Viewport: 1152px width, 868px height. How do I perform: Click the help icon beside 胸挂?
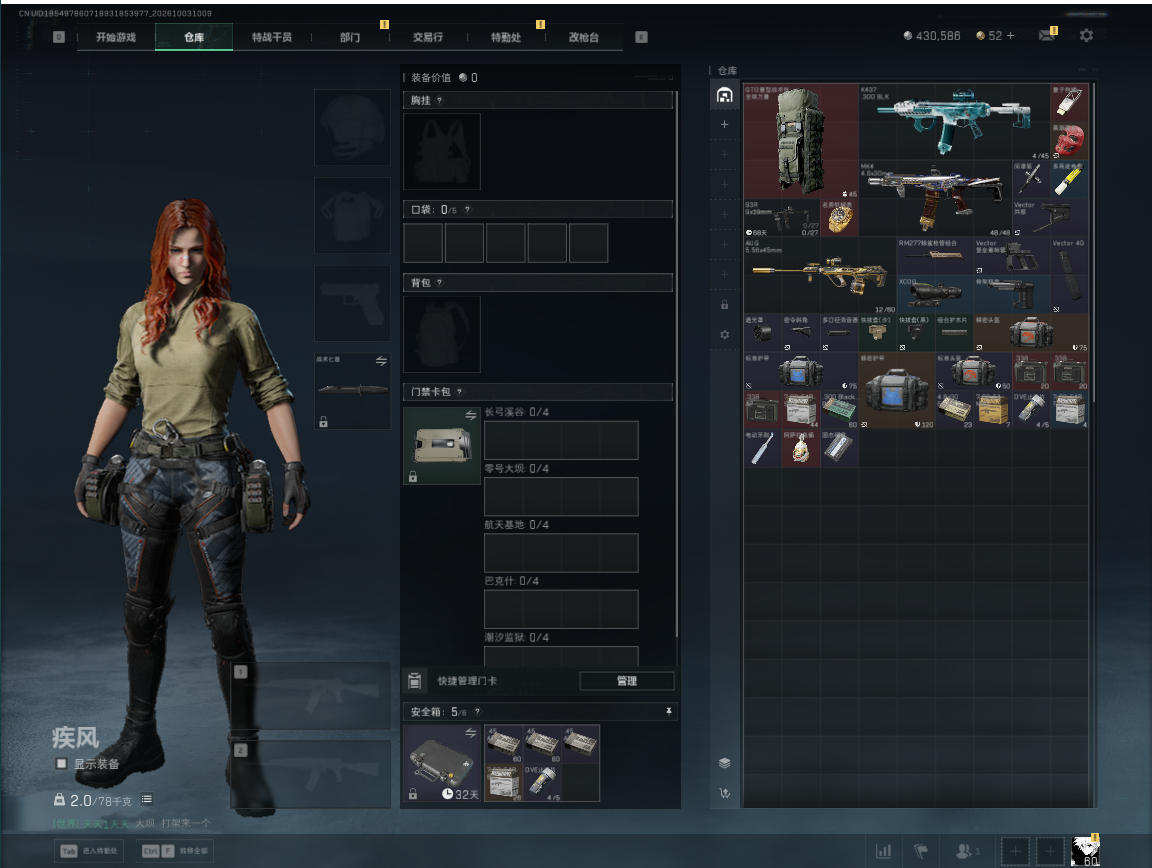point(439,101)
